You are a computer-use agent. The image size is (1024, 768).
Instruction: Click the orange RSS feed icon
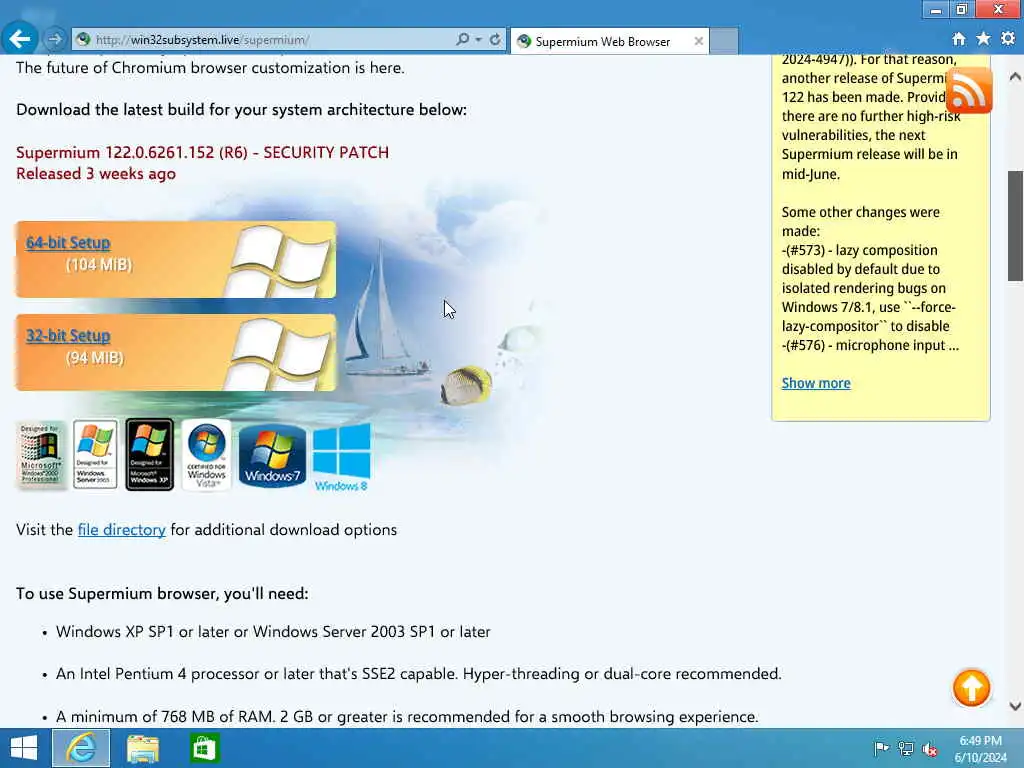tap(969, 90)
